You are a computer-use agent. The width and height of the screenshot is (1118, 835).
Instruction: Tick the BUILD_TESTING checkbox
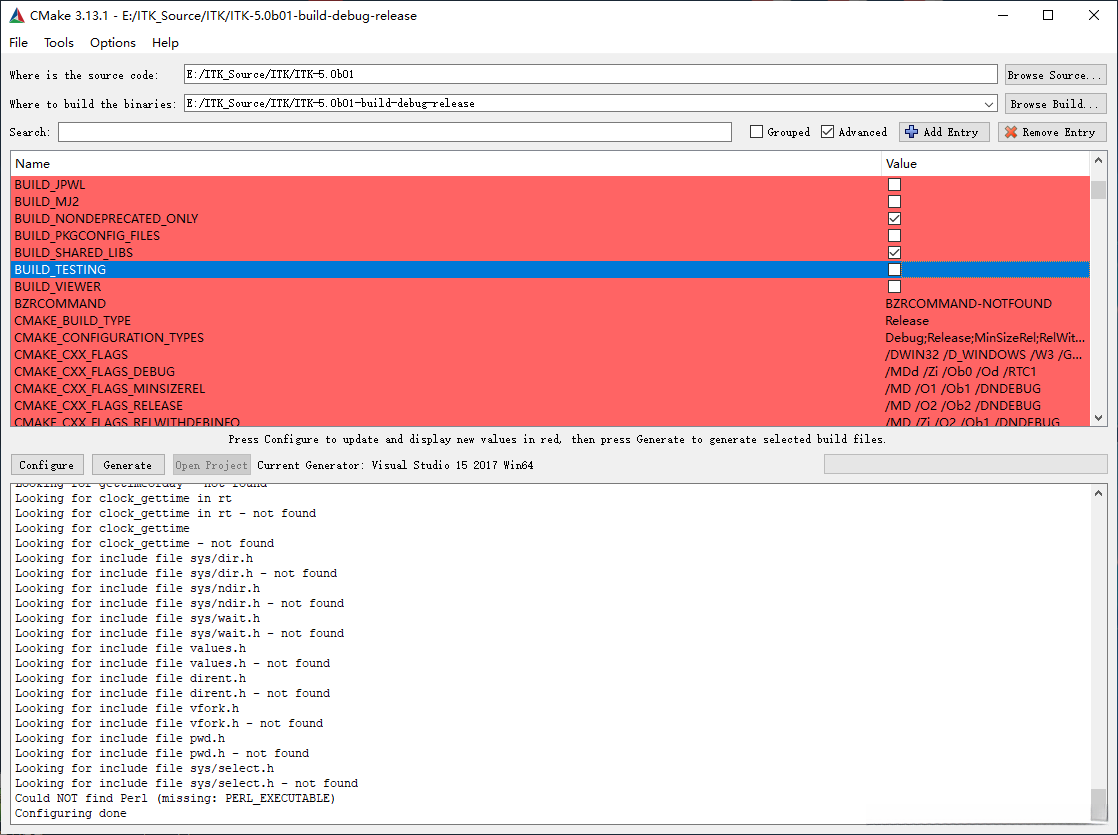pyautogui.click(x=894, y=270)
